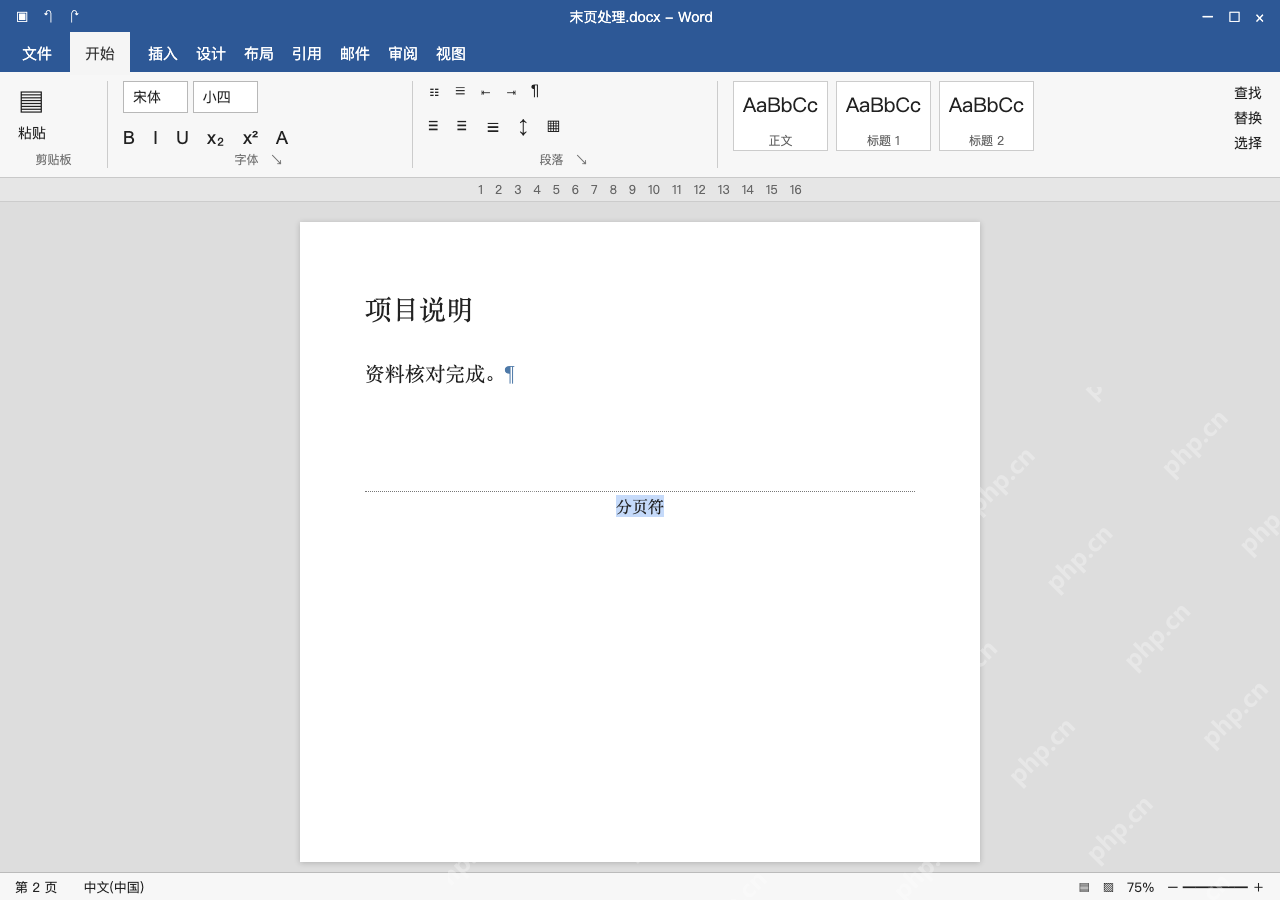Viewport: 1280px width, 900px height.
Task: Click the print layout view icon
Action: coord(1084,887)
